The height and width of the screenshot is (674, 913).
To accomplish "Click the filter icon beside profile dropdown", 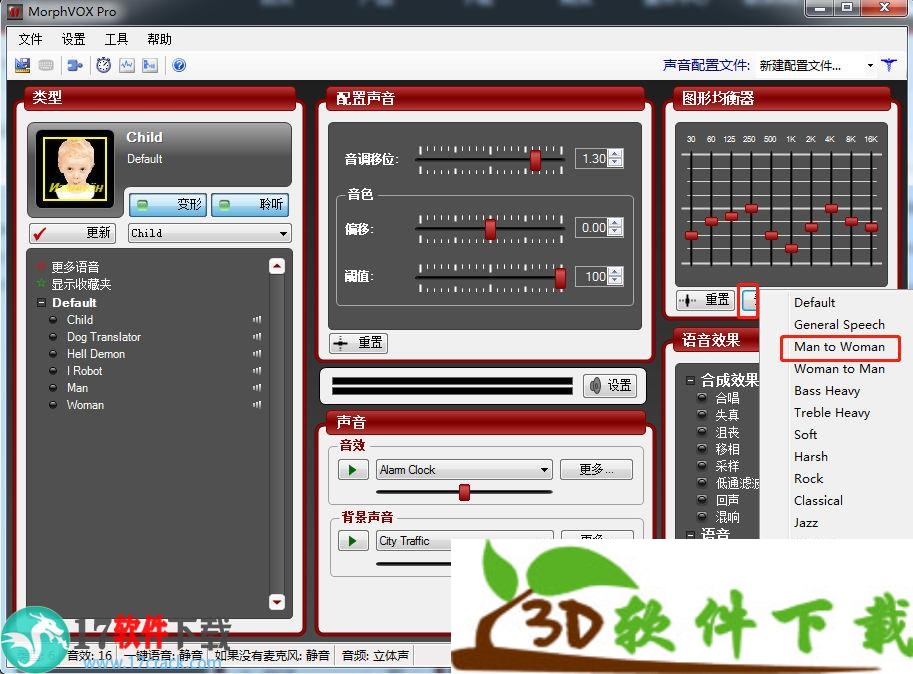I will (889, 65).
